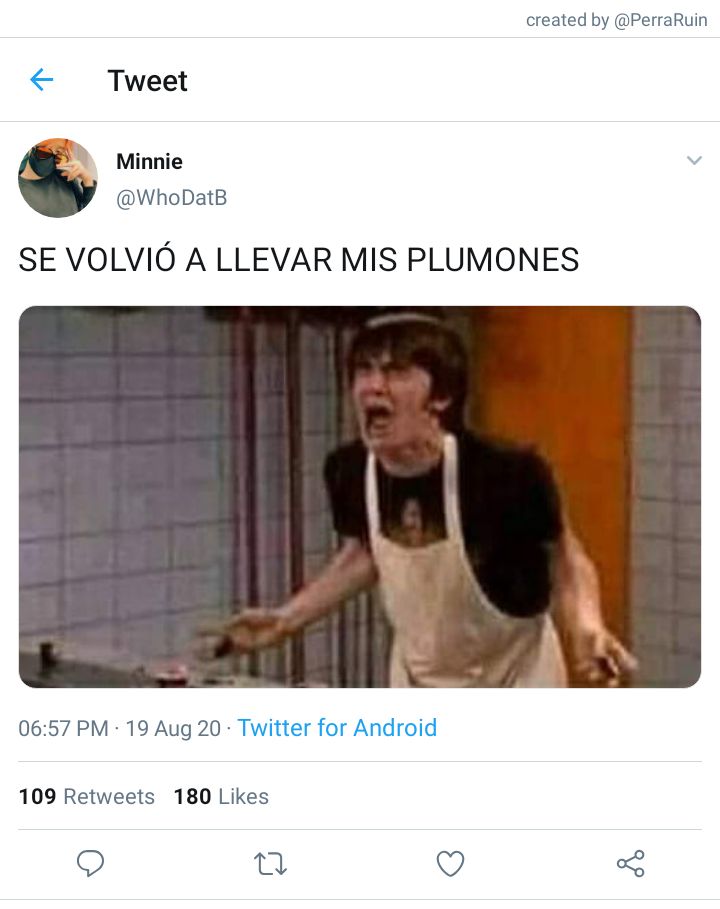Viewport: 720px width, 909px height.
Task: Open the Twitter for Android link
Action: coord(337,728)
